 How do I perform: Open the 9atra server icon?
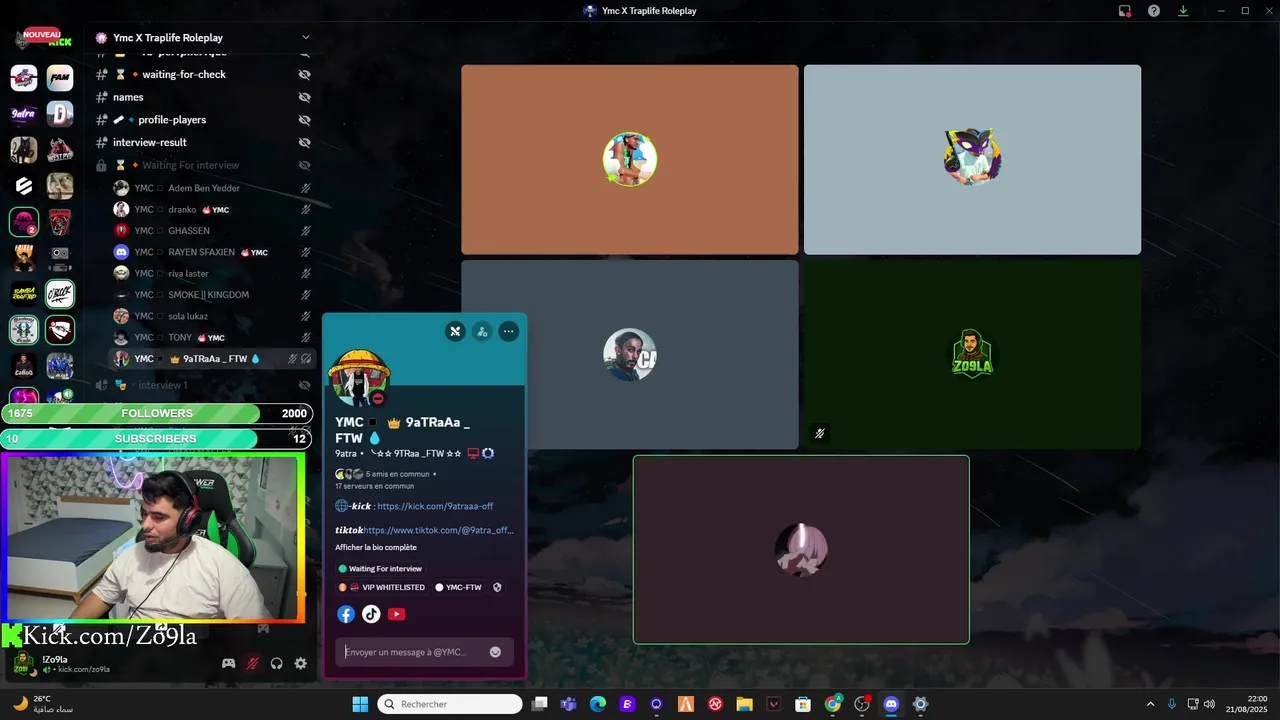(x=24, y=114)
